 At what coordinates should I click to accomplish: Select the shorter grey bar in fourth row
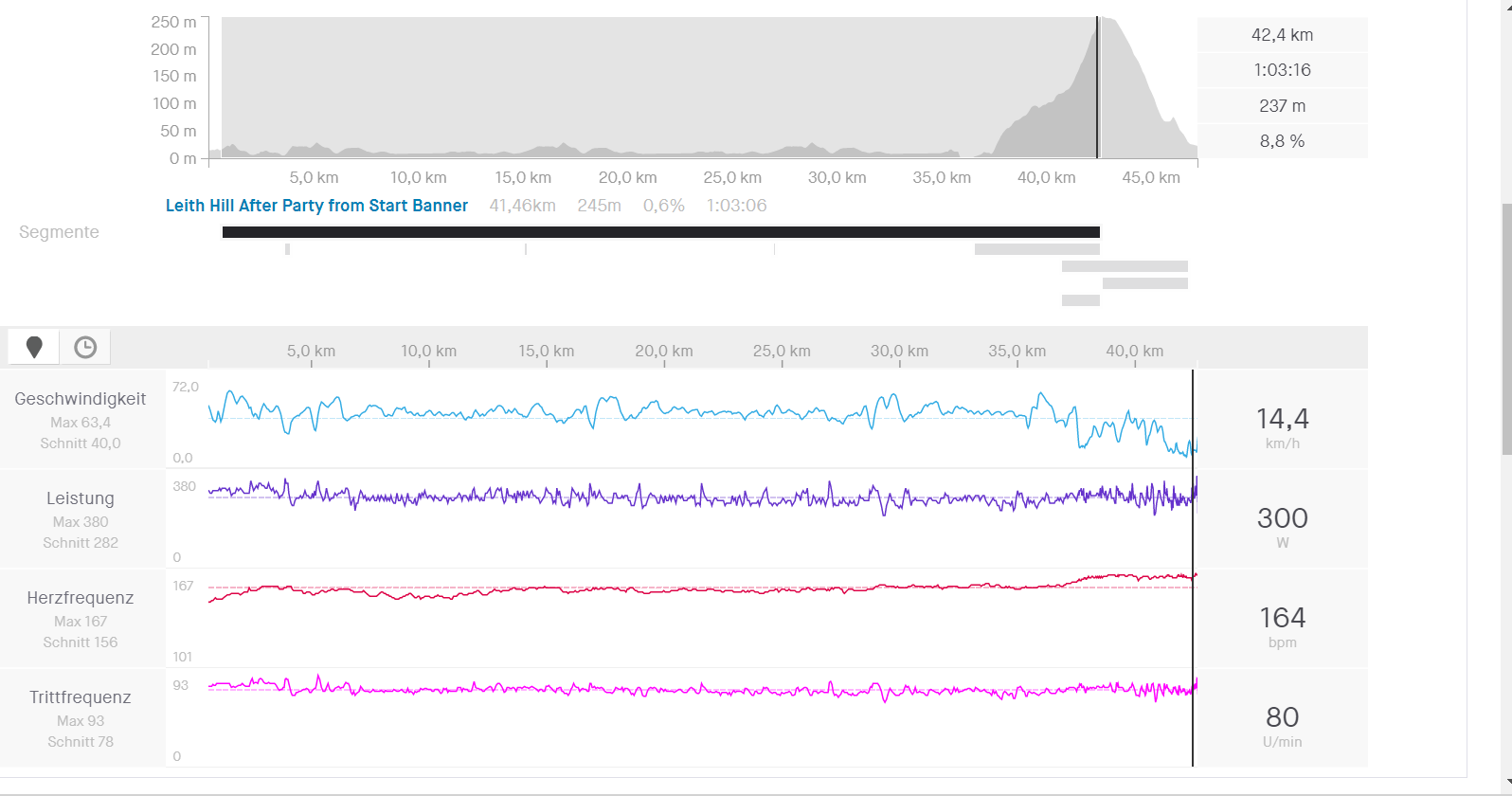tap(1144, 283)
